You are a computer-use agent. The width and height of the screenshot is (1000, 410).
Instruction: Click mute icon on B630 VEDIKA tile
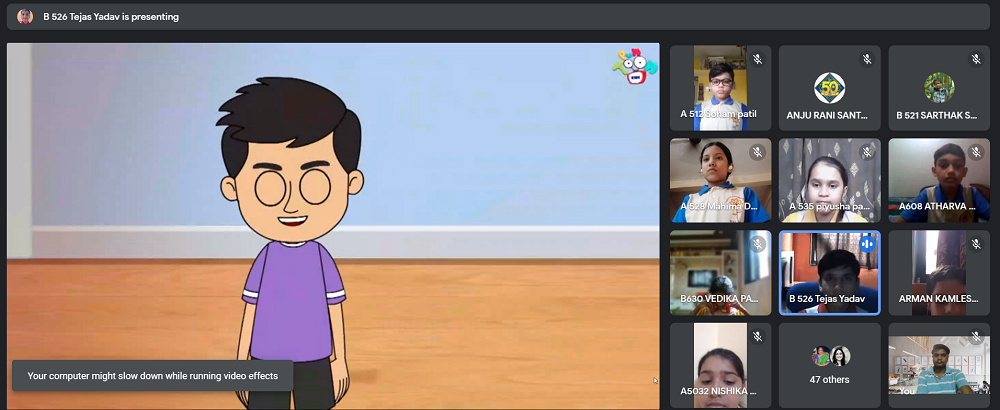757,244
